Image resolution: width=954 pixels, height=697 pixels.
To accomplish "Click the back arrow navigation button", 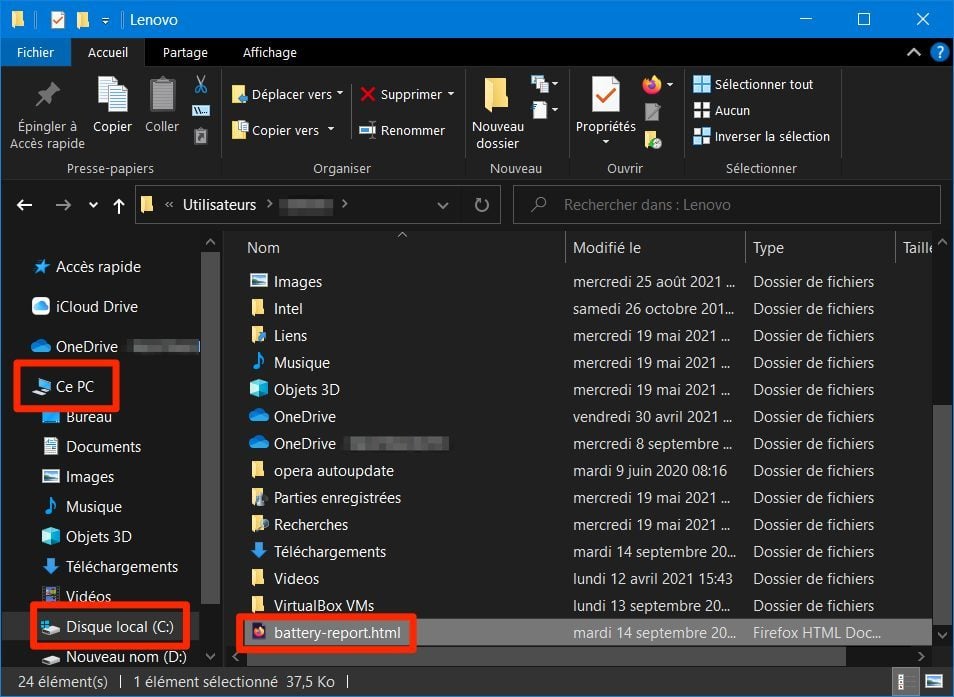I will point(25,205).
